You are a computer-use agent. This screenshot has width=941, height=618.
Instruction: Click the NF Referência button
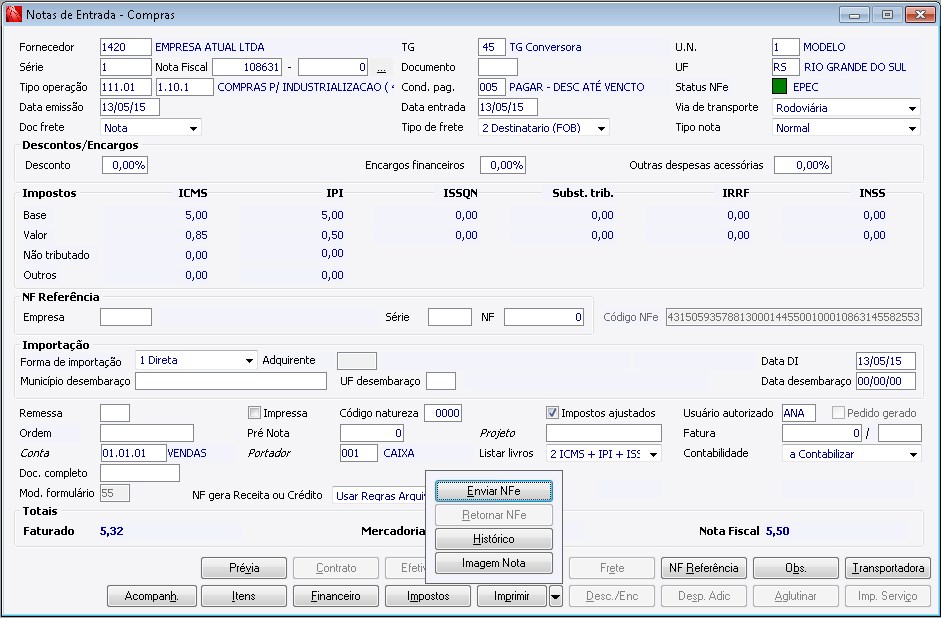703,568
